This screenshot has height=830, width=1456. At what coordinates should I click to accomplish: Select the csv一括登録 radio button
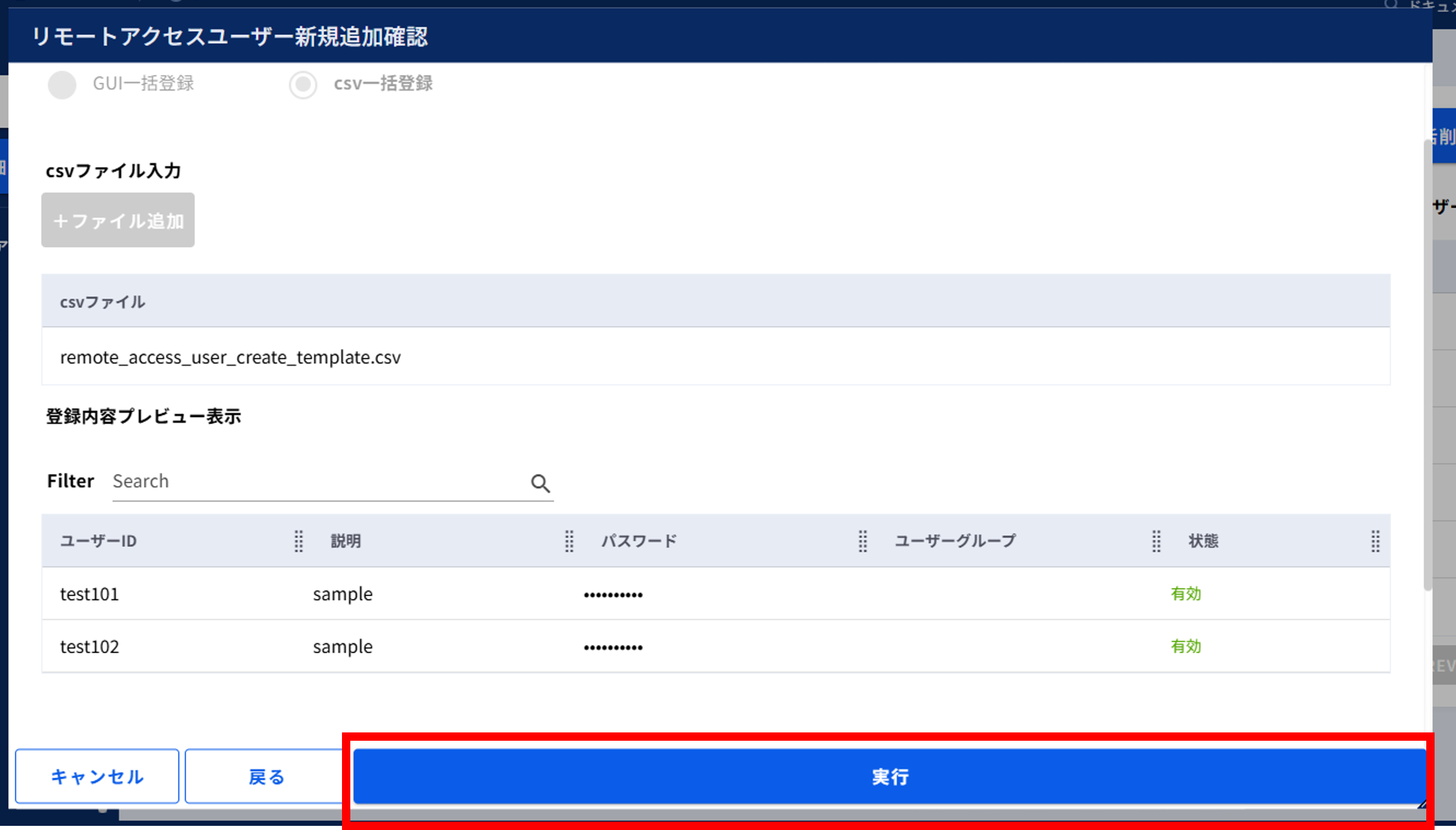(x=303, y=84)
